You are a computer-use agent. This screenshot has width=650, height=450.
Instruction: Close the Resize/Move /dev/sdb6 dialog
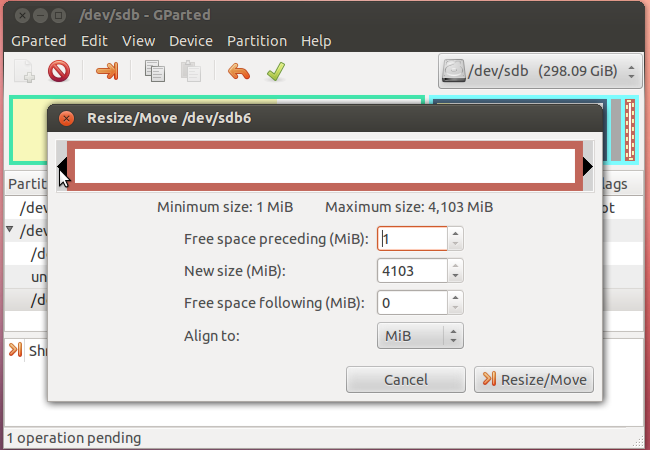click(66, 118)
